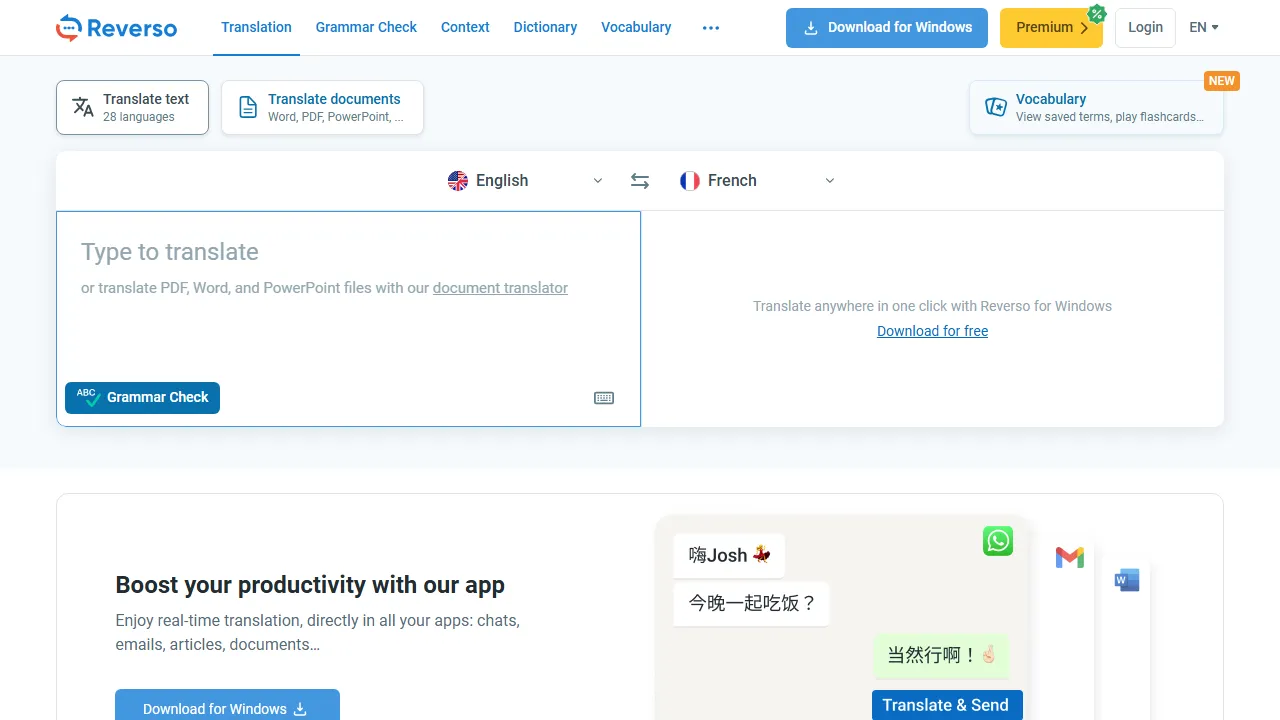The width and height of the screenshot is (1280, 720).
Task: Click the Translate & Send button
Action: tap(946, 705)
